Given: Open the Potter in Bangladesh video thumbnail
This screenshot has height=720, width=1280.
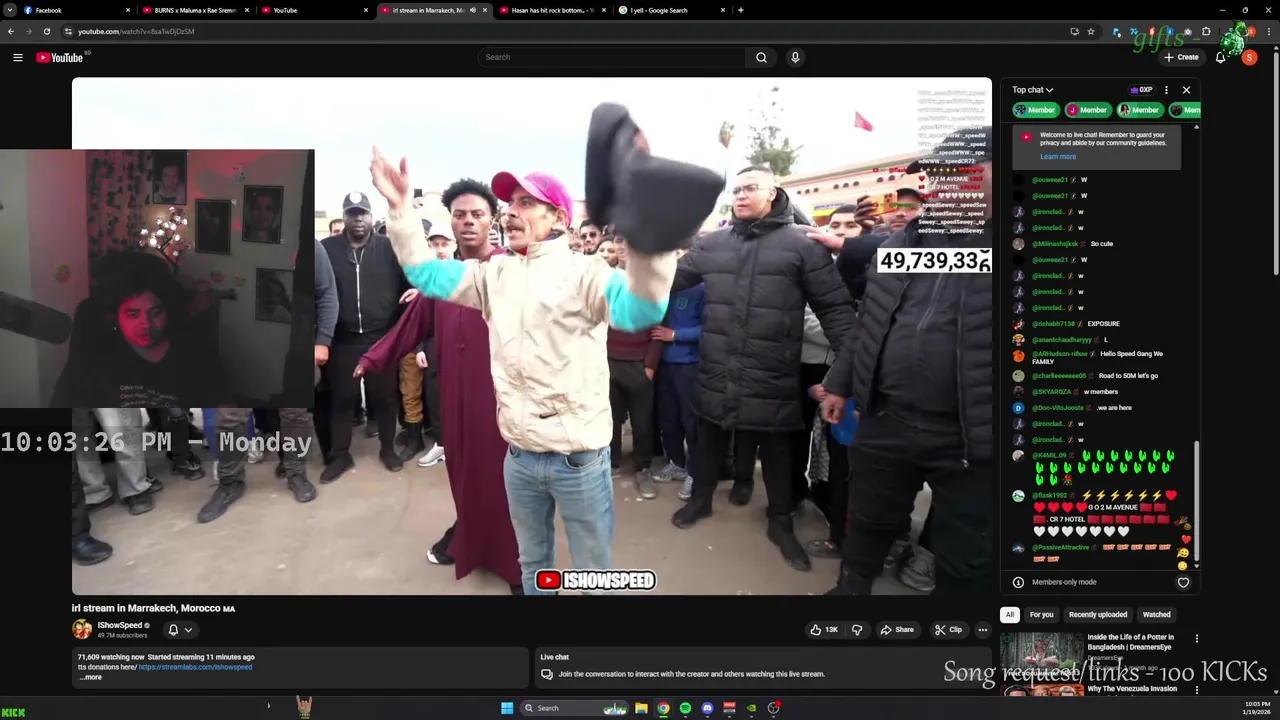Looking at the screenshot, I should coord(1040,654).
